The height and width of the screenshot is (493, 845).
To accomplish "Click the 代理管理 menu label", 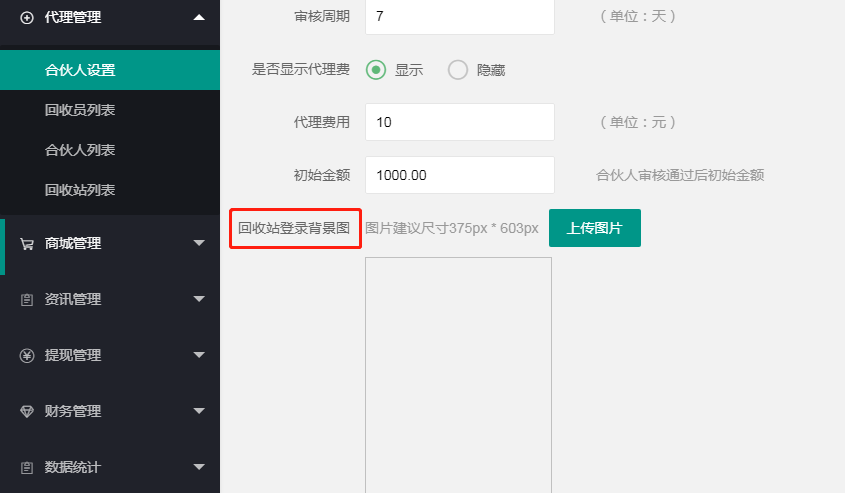I will (73, 18).
